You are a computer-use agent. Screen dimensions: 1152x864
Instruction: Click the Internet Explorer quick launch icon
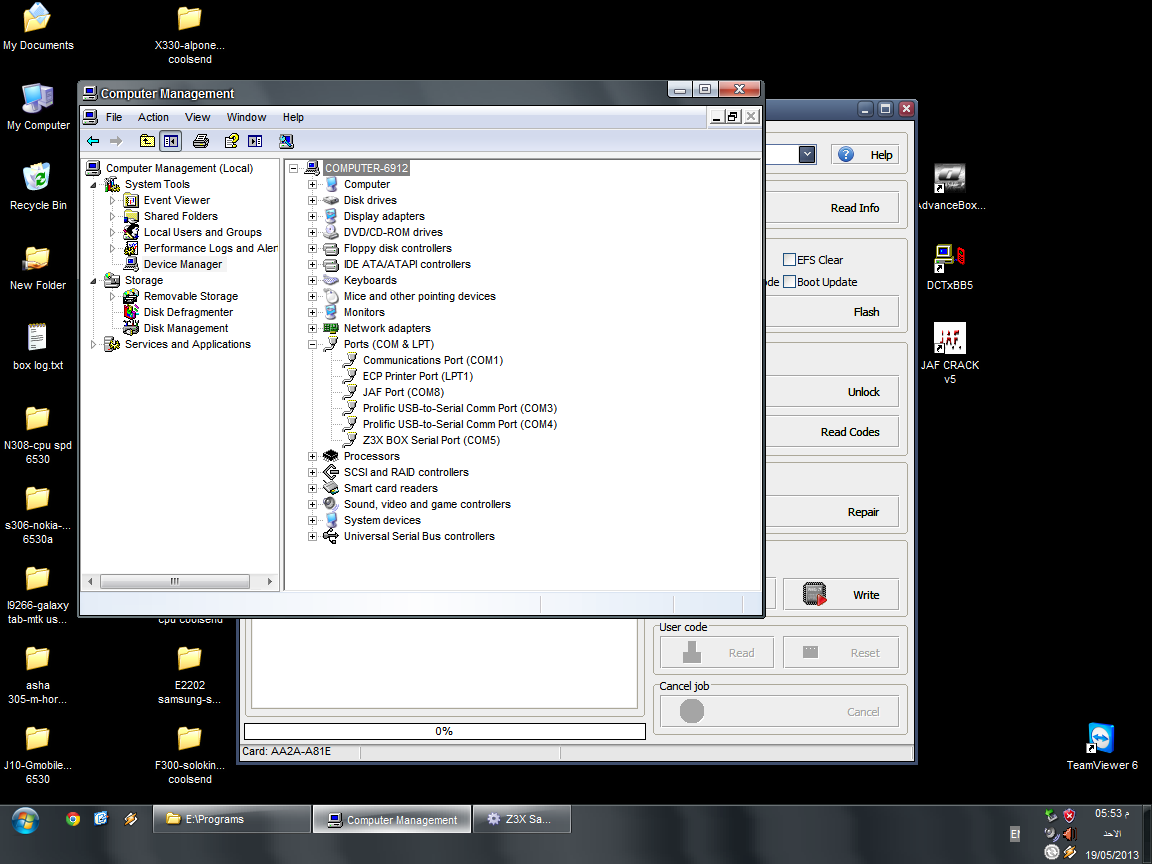coord(101,818)
